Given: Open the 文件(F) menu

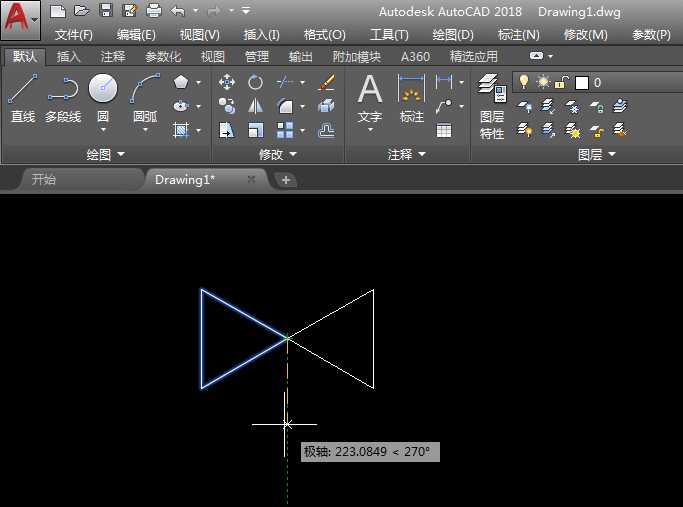Looking at the screenshot, I should pyautogui.click(x=74, y=35).
